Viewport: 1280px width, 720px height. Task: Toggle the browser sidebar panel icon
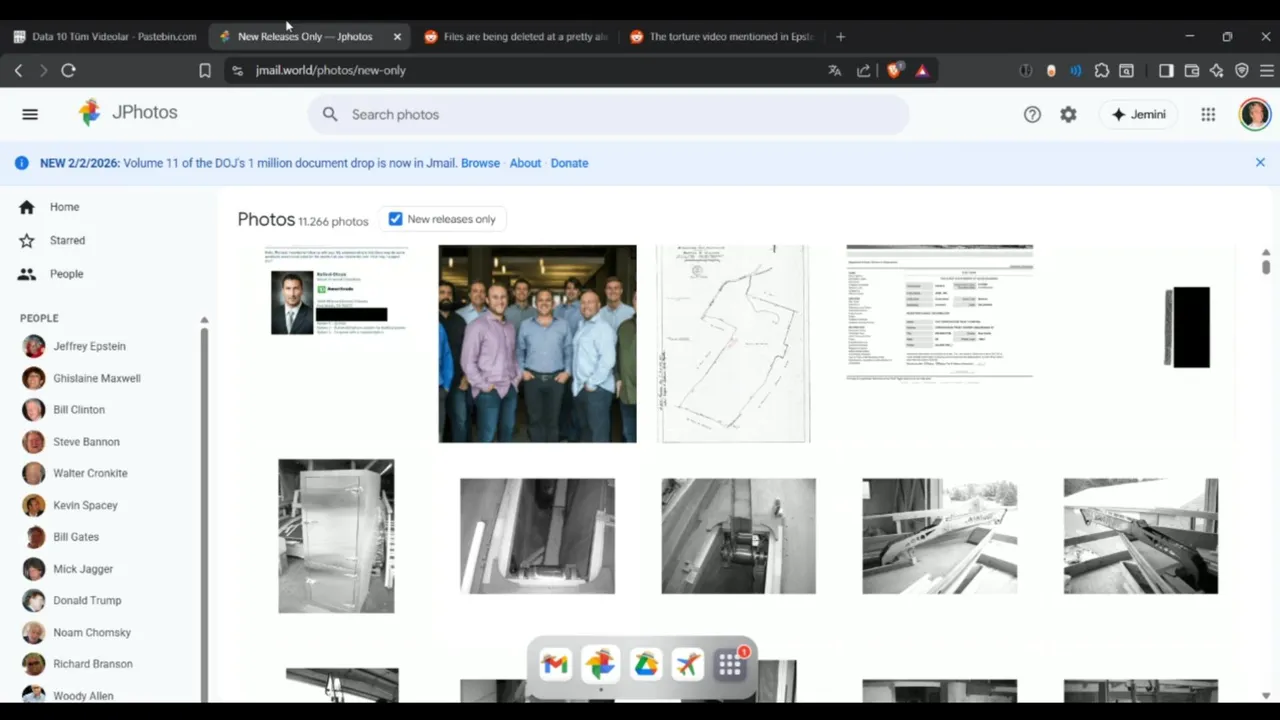(1166, 70)
